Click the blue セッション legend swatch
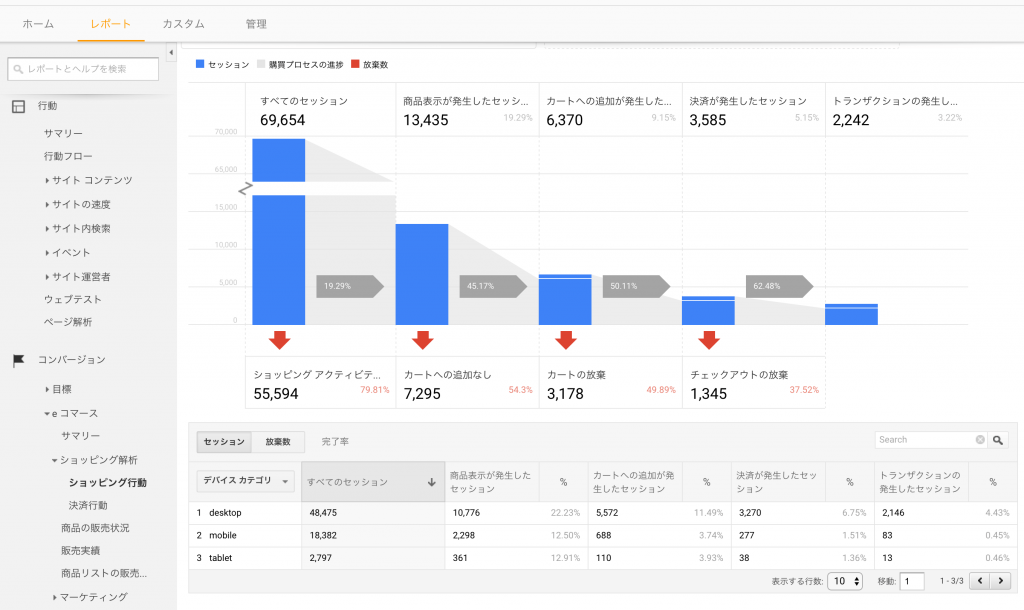Image resolution: width=1024 pixels, height=610 pixels. pyautogui.click(x=200, y=64)
